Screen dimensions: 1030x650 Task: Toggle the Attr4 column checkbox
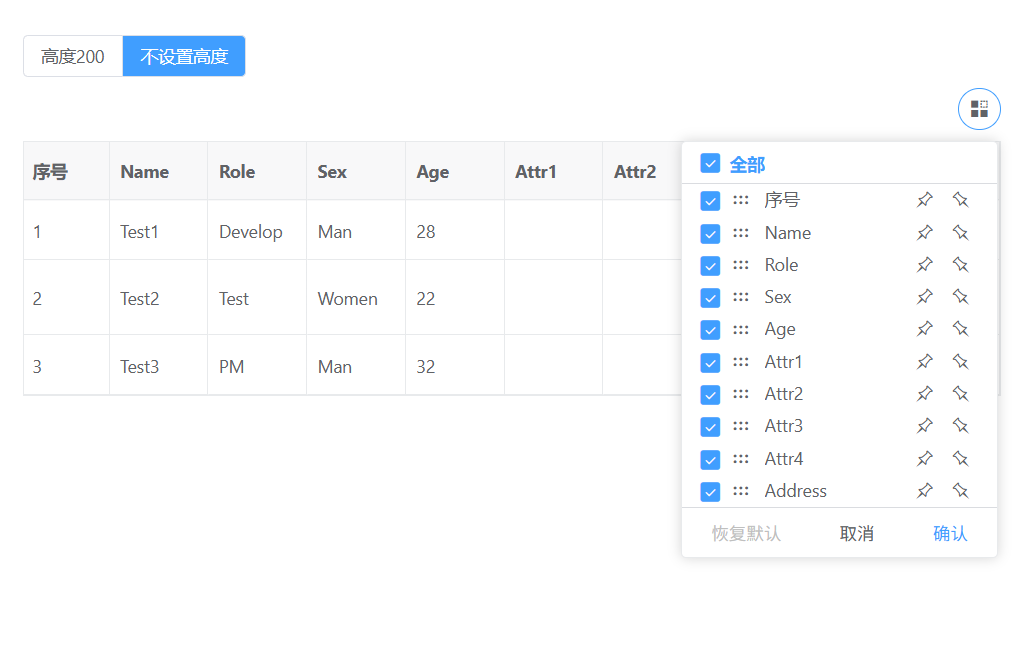point(710,459)
